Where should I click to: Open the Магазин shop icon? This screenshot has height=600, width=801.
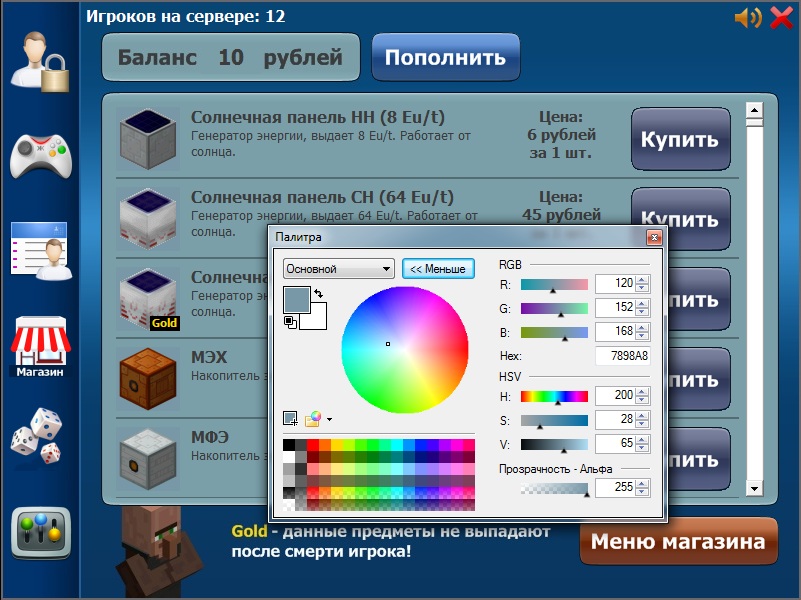click(40, 347)
